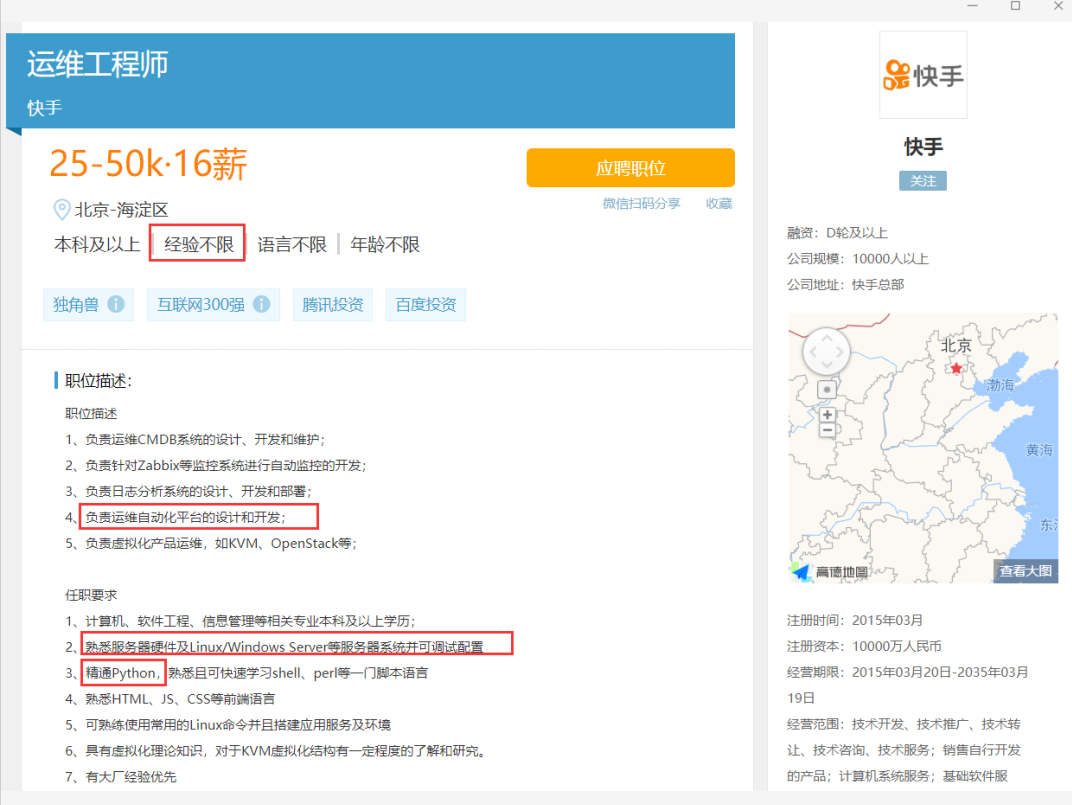Click the 渤海 label on the map
Screen dimensions: 1072x805
[1000, 385]
